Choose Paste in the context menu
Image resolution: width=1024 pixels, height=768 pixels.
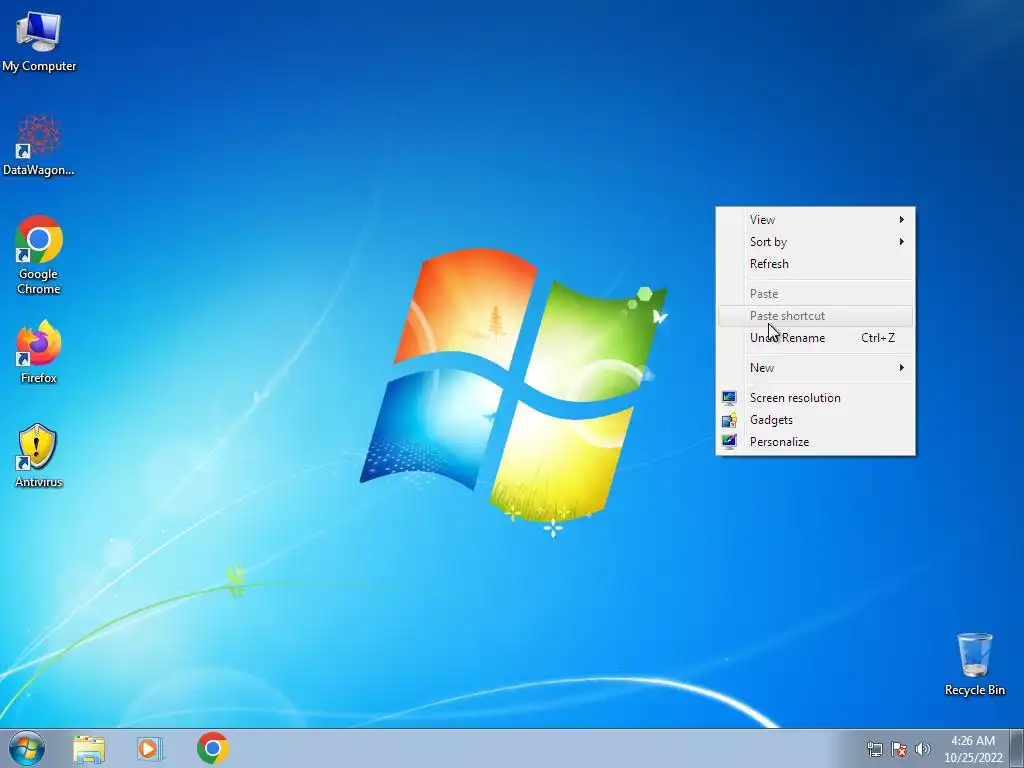816,294
